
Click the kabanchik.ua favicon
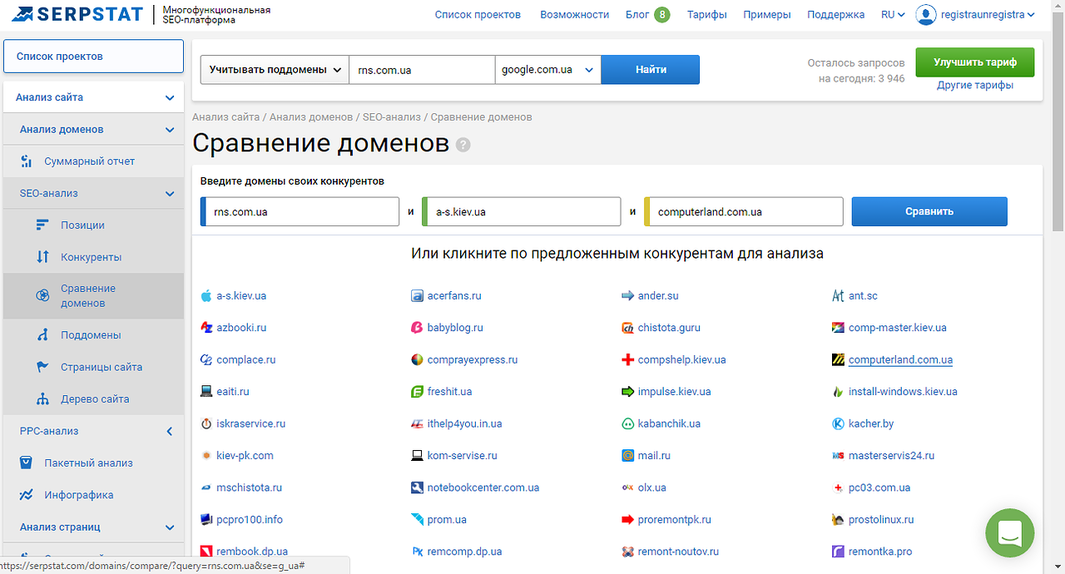click(628, 423)
